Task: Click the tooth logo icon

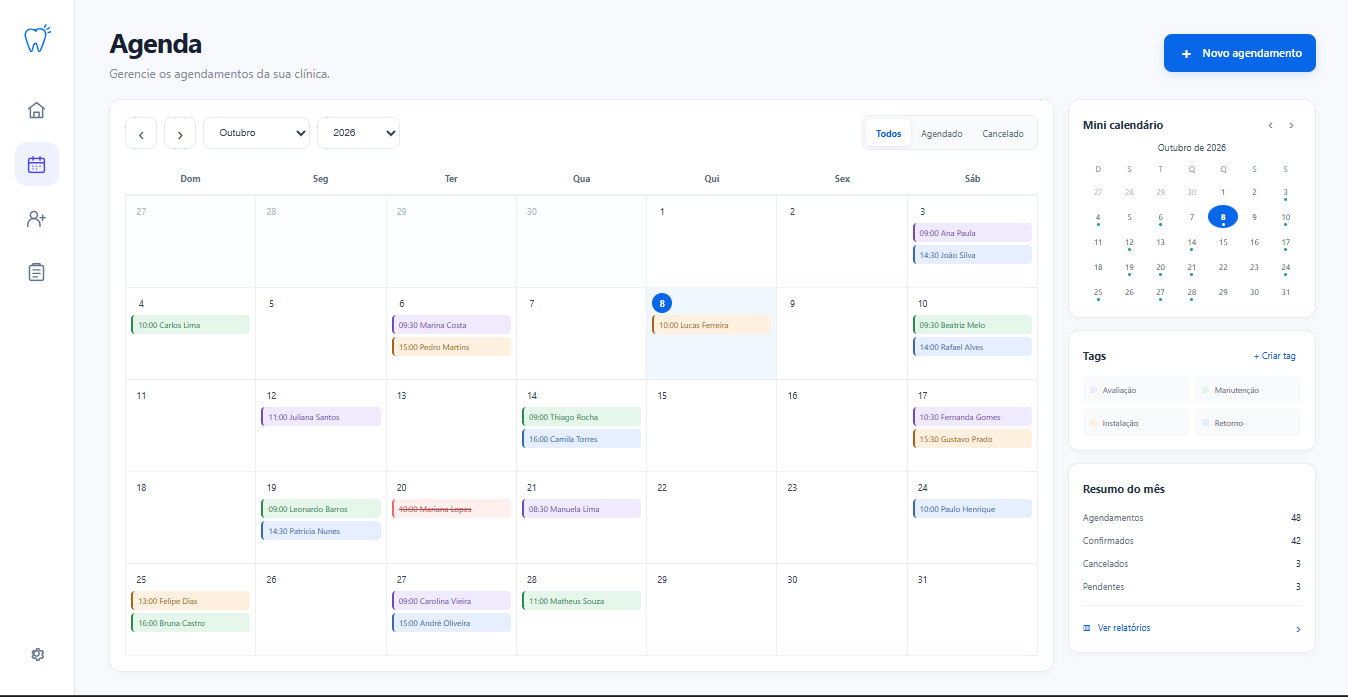Action: (x=37, y=39)
